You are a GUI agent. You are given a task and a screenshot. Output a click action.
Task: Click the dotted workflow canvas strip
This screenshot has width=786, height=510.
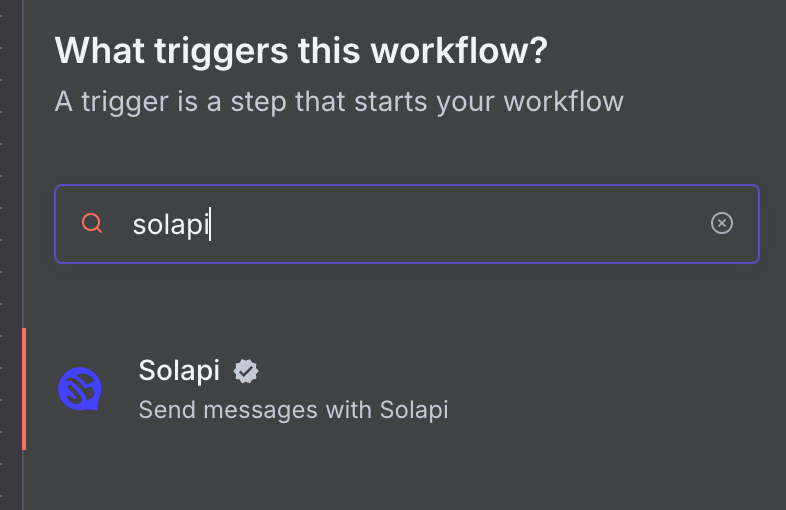click(10, 250)
